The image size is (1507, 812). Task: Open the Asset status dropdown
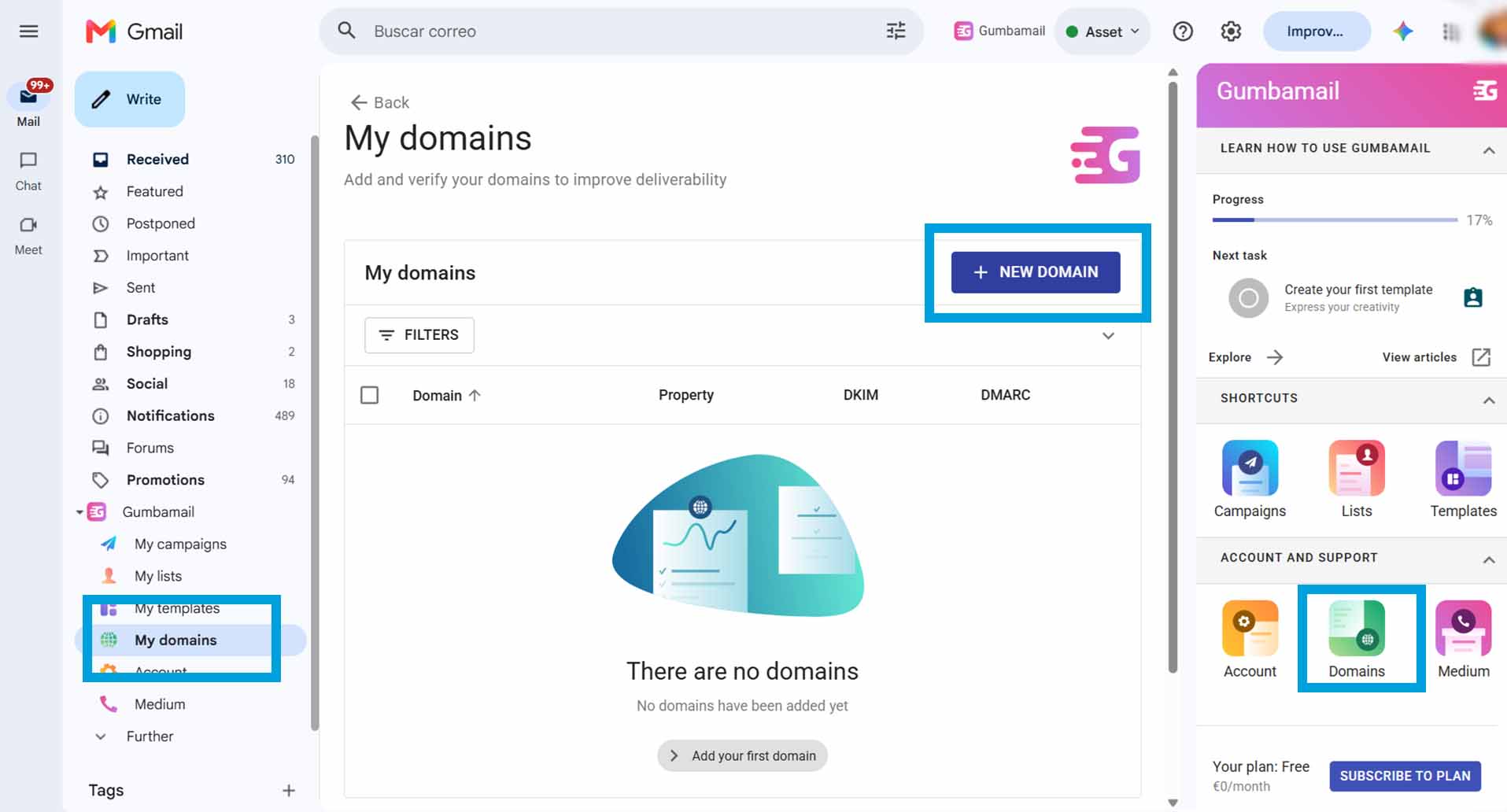click(1102, 31)
